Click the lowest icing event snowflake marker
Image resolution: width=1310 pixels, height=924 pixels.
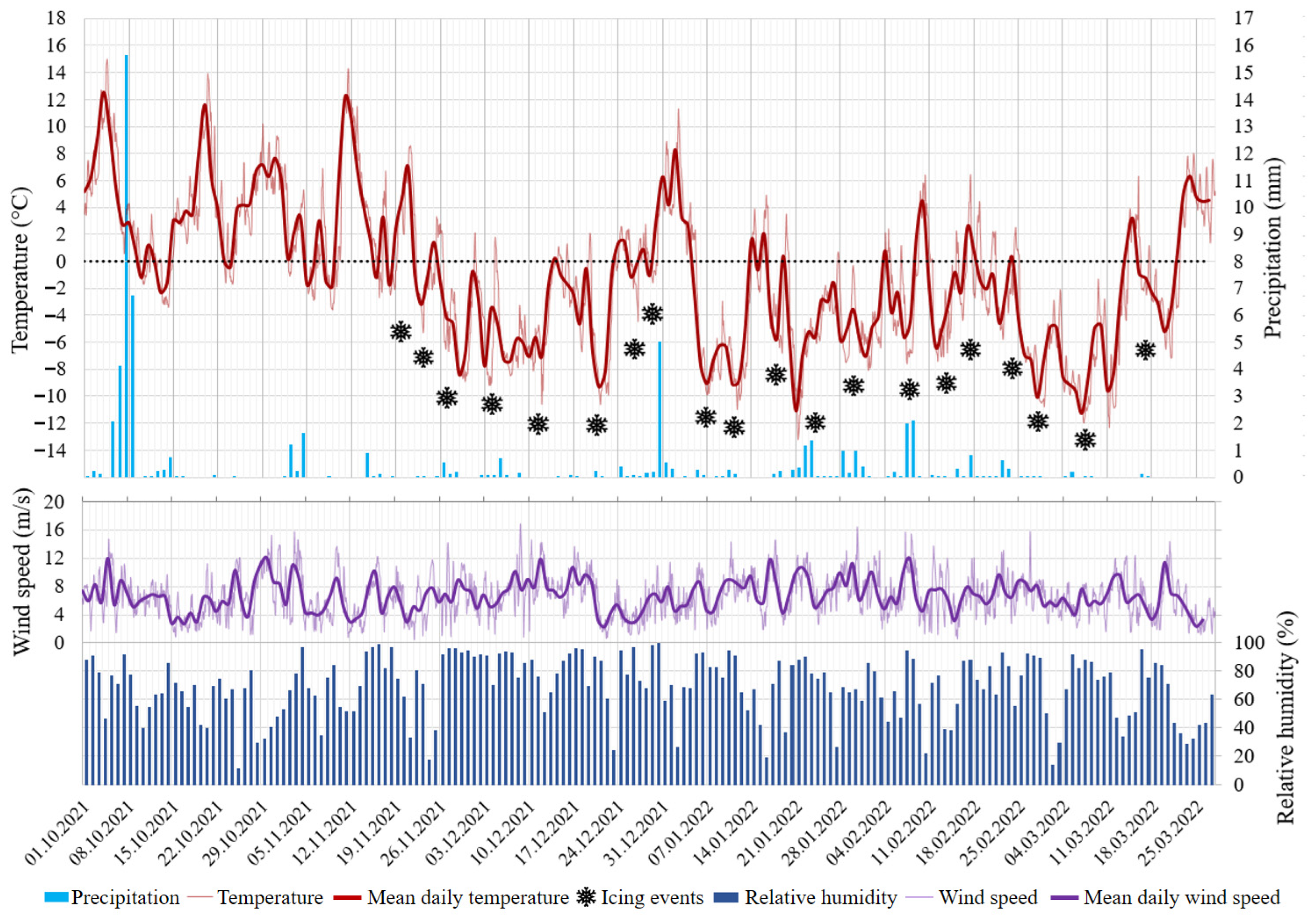point(1085,440)
